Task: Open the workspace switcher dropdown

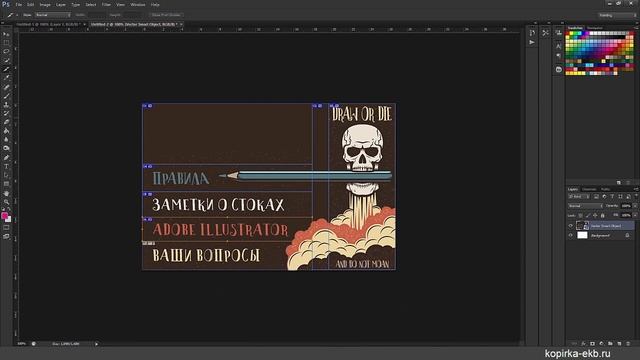Action: pyautogui.click(x=617, y=15)
